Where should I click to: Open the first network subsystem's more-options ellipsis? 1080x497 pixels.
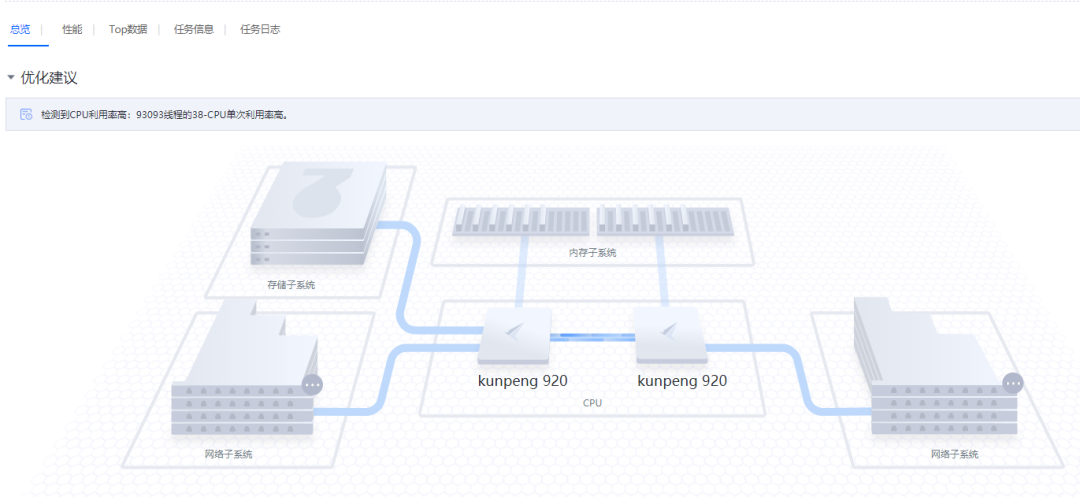(312, 384)
